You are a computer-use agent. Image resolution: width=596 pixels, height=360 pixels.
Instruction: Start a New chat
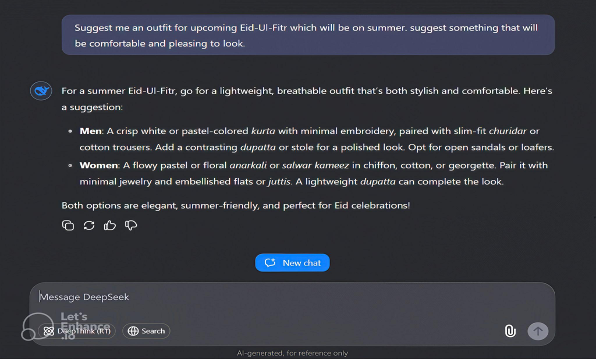[x=292, y=263]
